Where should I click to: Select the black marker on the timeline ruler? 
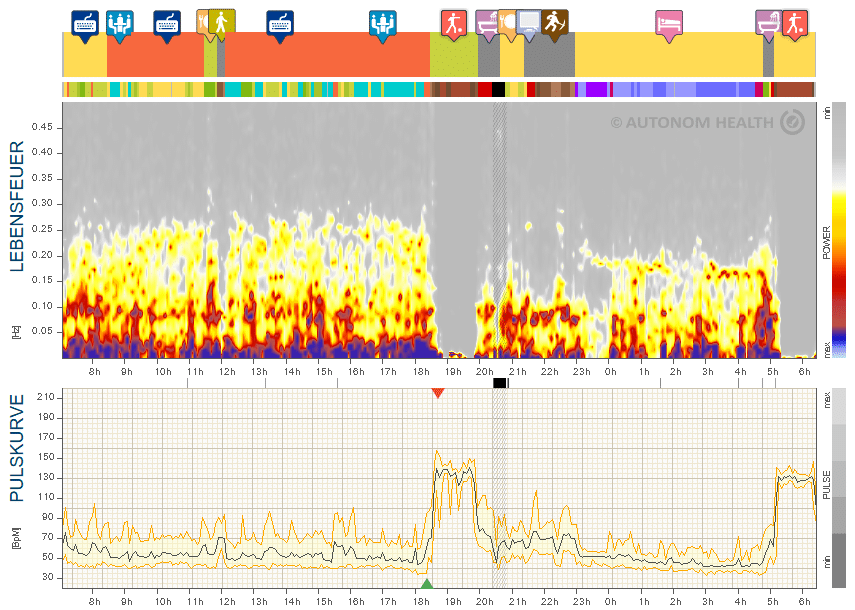click(500, 383)
